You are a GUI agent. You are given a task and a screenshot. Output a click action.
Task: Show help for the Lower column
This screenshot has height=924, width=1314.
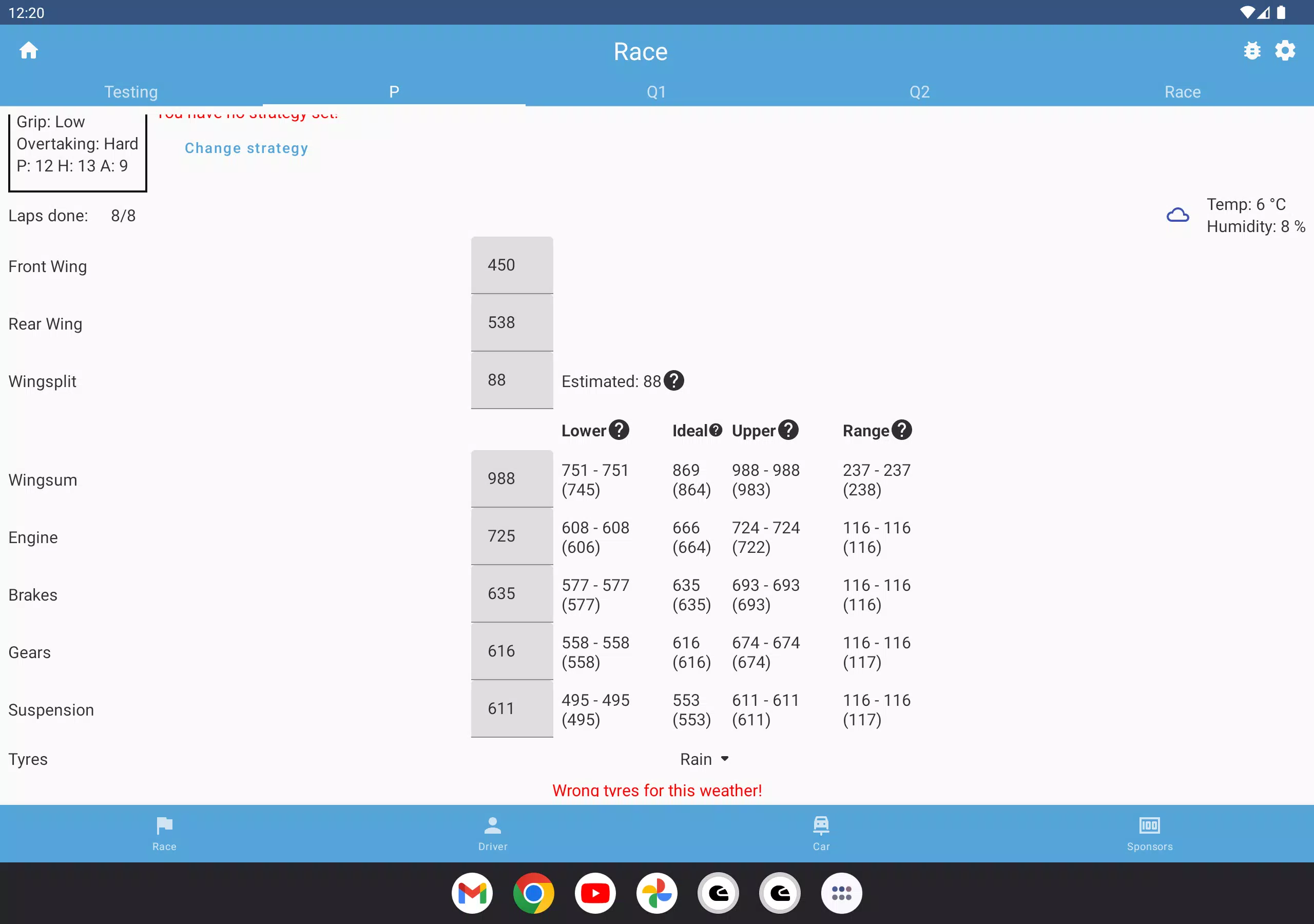pos(619,430)
